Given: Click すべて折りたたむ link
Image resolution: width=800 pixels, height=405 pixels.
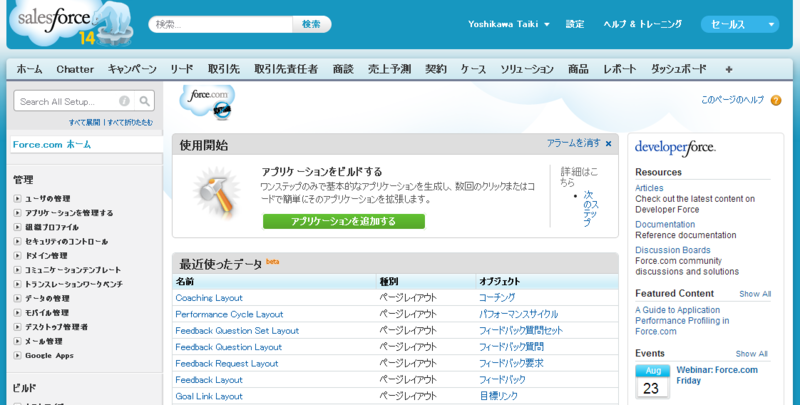Looking at the screenshot, I should point(130,122).
